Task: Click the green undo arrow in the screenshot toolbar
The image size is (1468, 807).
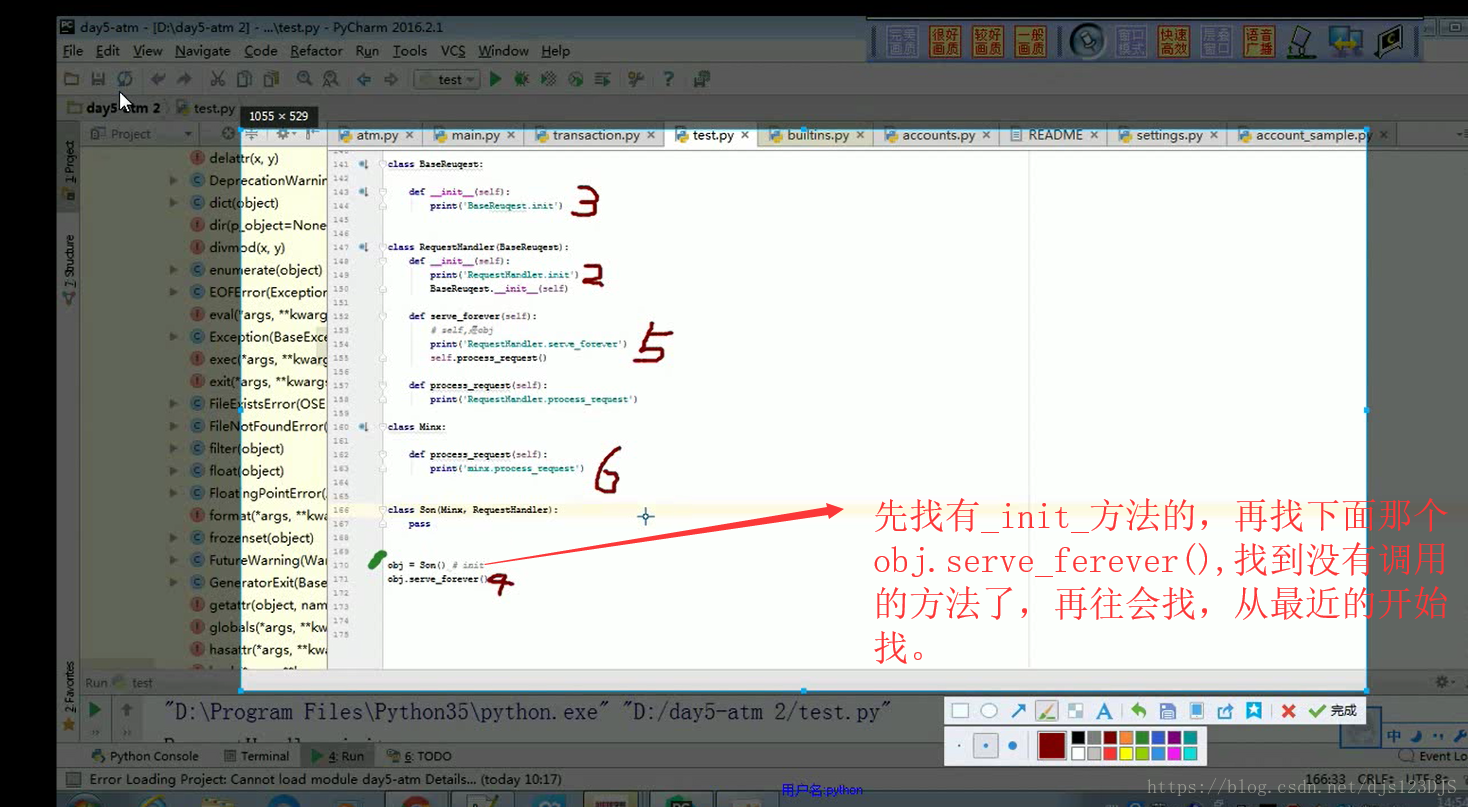Action: click(1138, 711)
